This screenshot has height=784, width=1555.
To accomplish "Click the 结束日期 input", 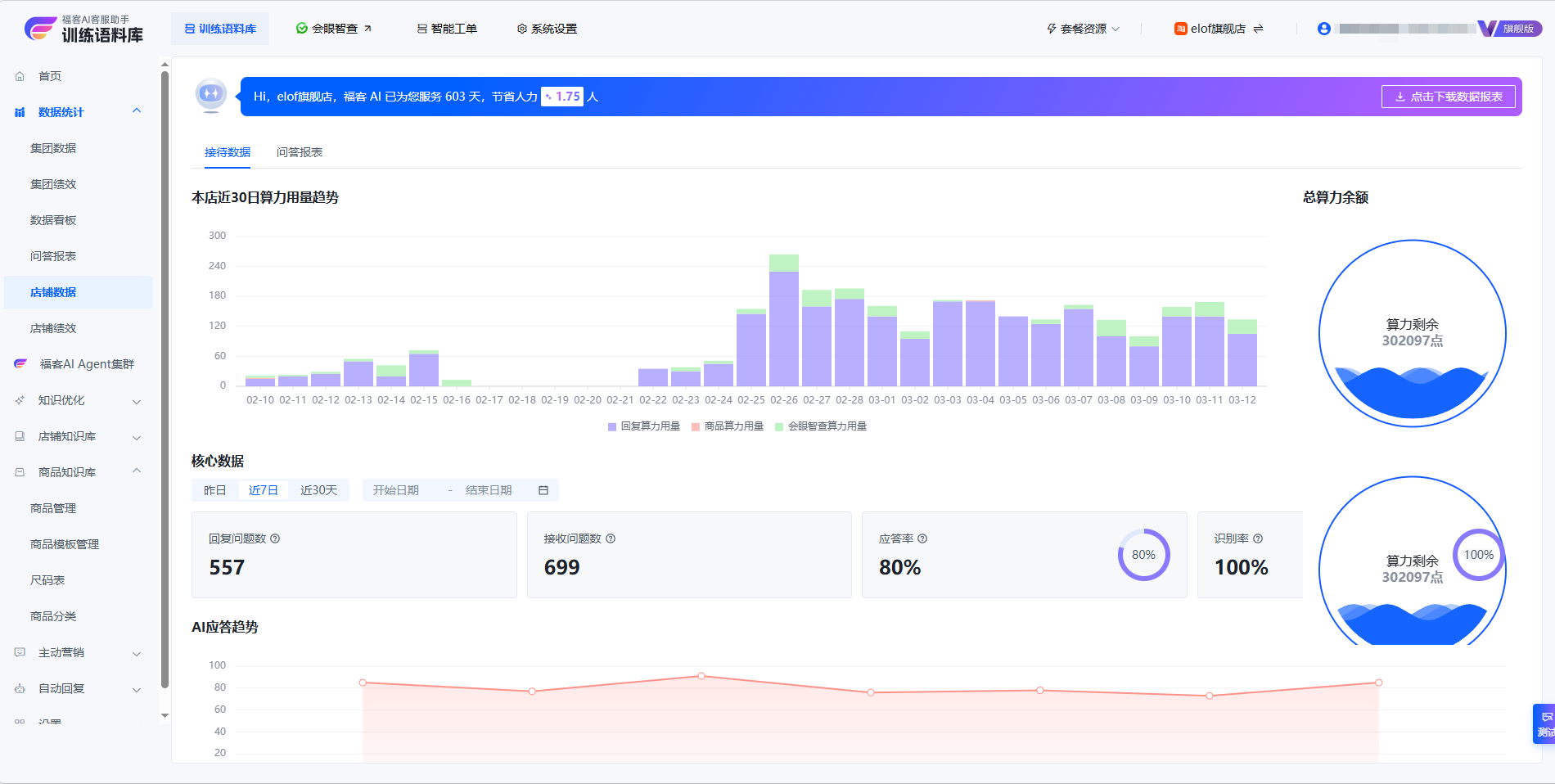I will pyautogui.click(x=489, y=490).
